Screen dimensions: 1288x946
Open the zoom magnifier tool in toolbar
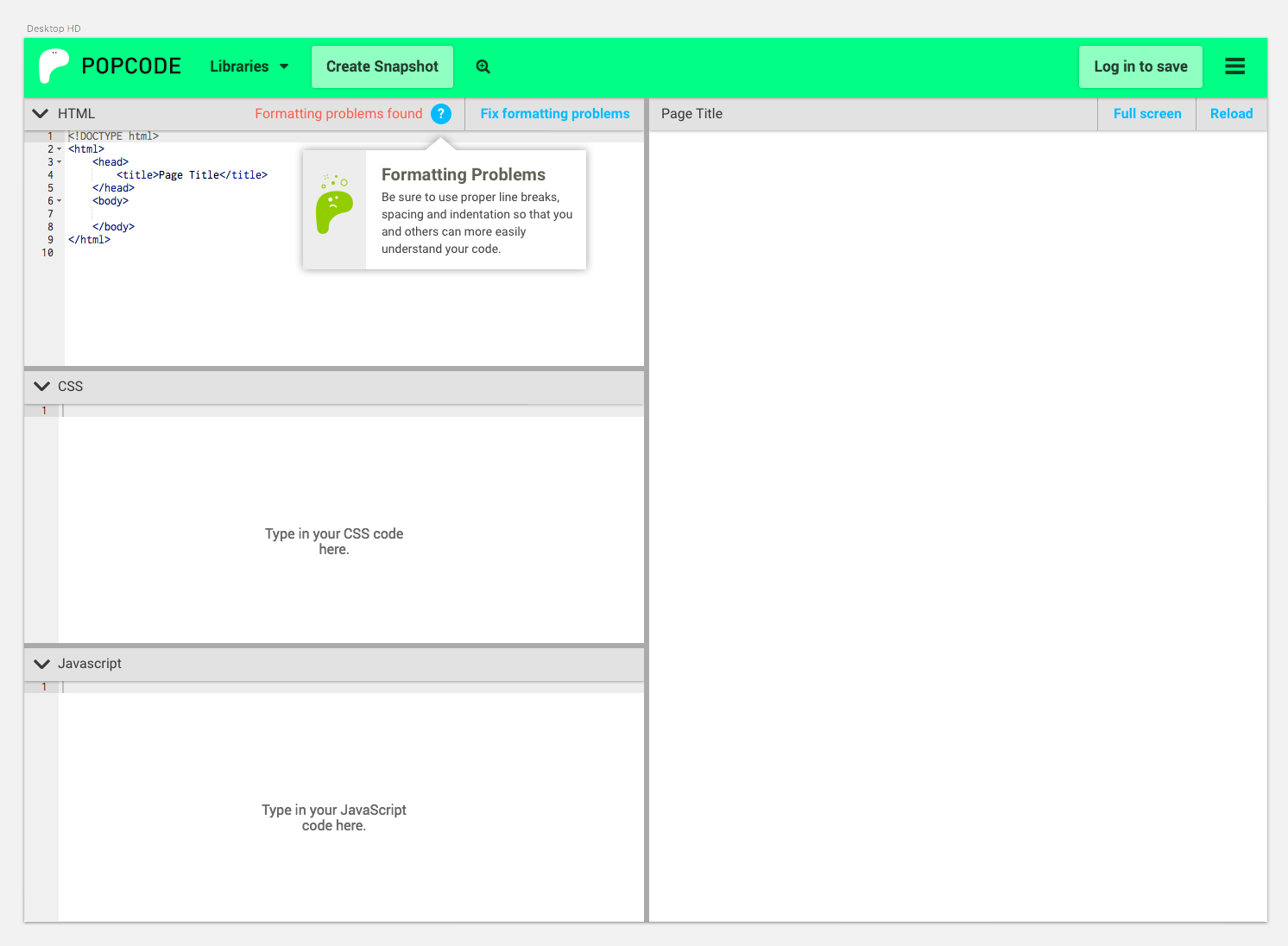pyautogui.click(x=483, y=66)
